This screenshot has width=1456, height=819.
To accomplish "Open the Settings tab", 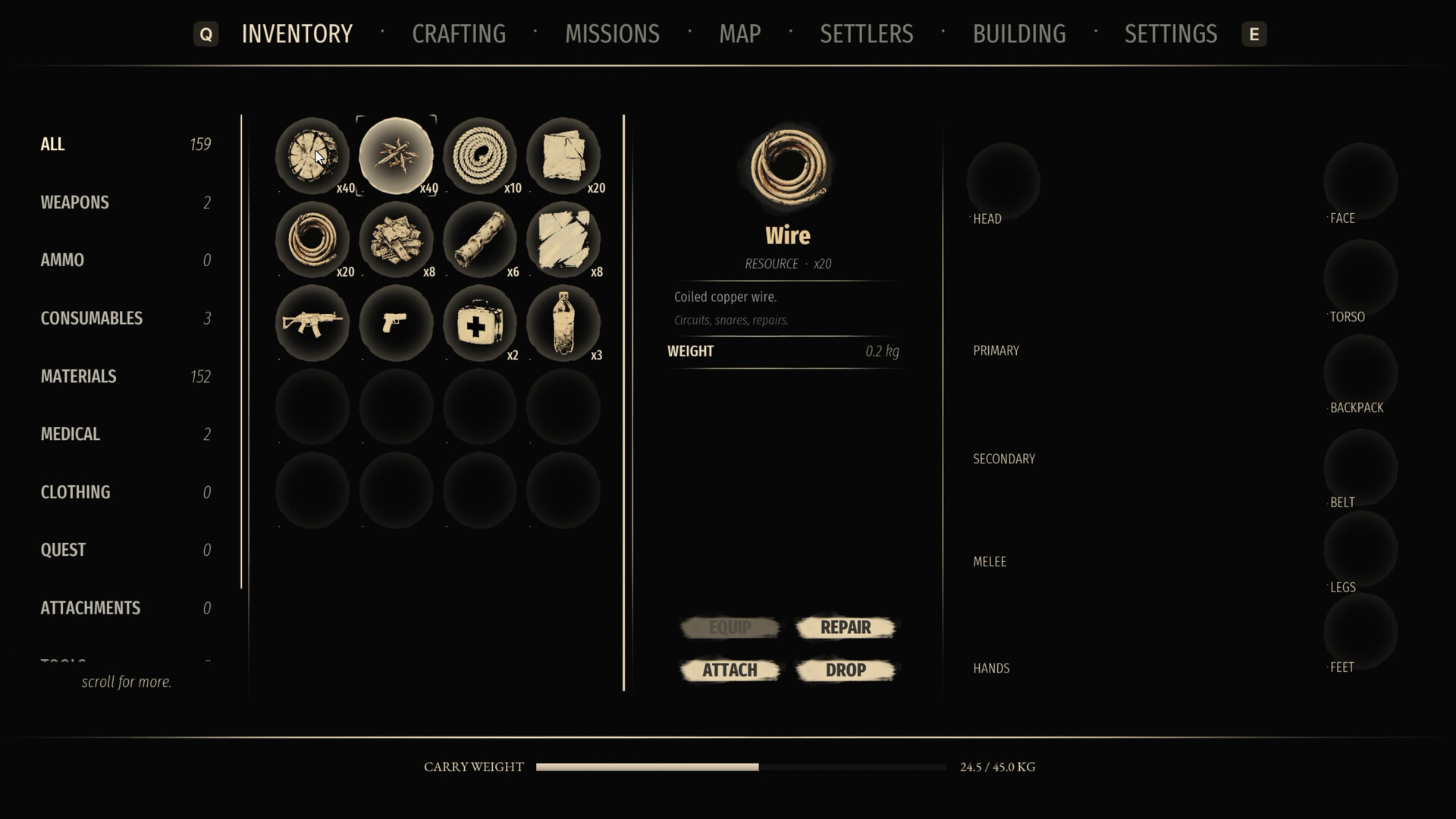I will point(1171,34).
